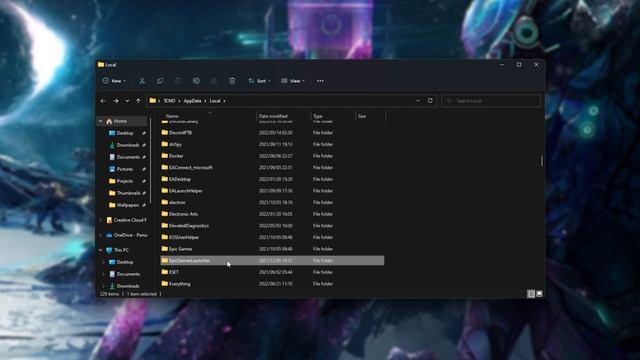Open the Thumbnails pinned folder
640x360 pixels.
click(x=128, y=193)
